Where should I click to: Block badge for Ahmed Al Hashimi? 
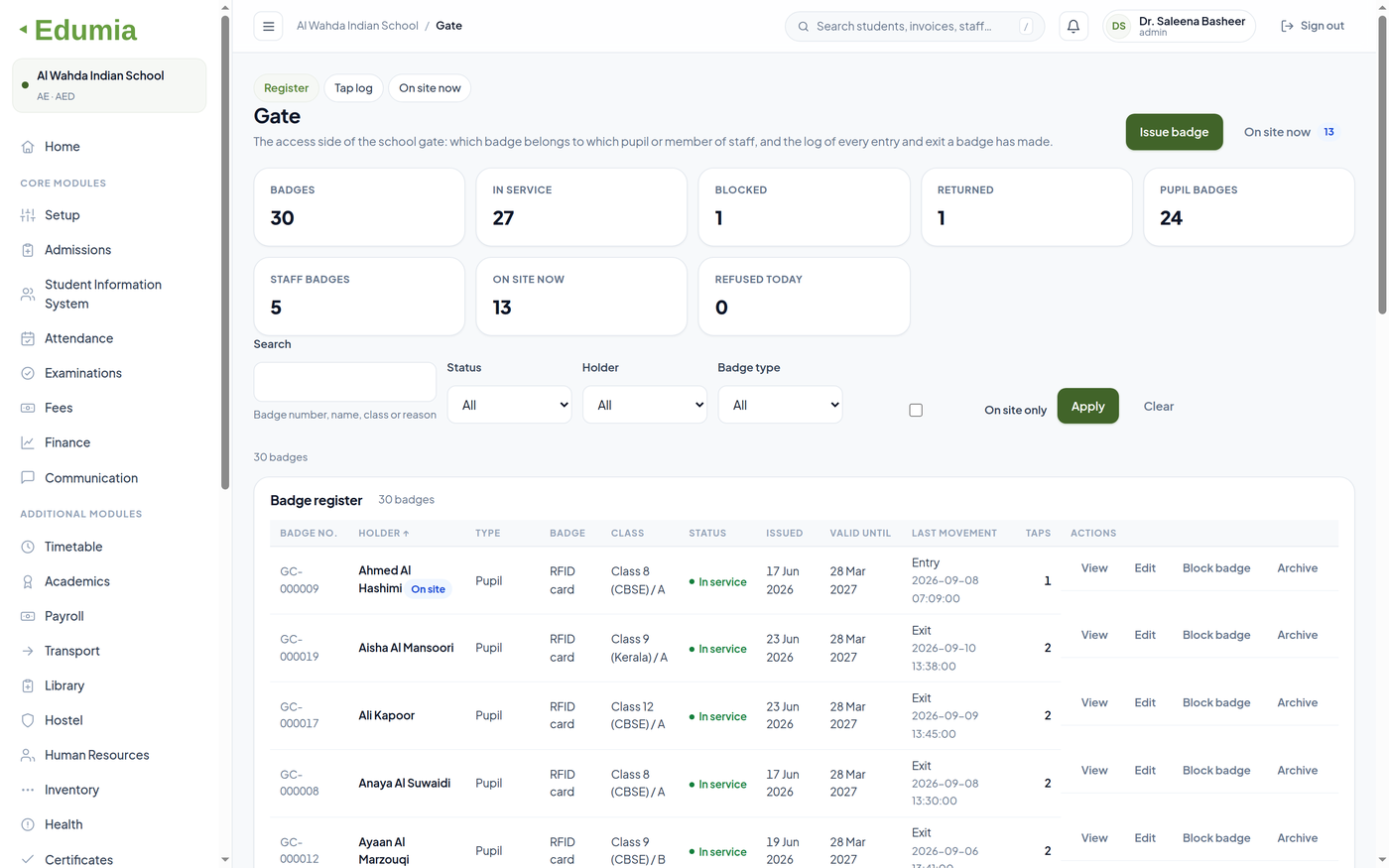1216,568
